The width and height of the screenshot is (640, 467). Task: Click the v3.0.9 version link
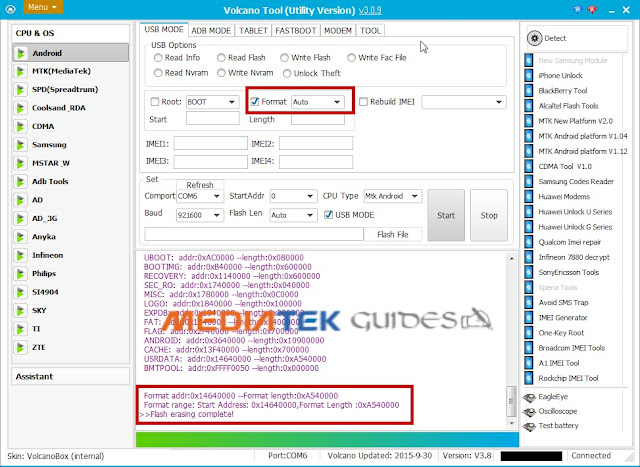(370, 10)
